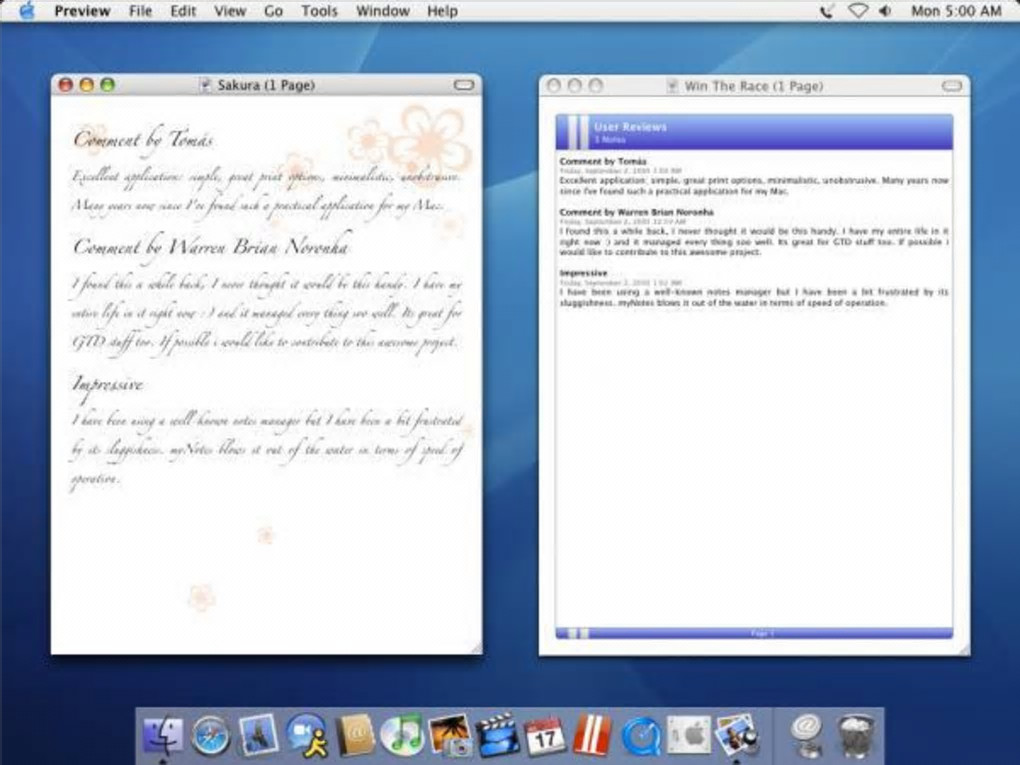Open the Tools menu

coord(319,11)
